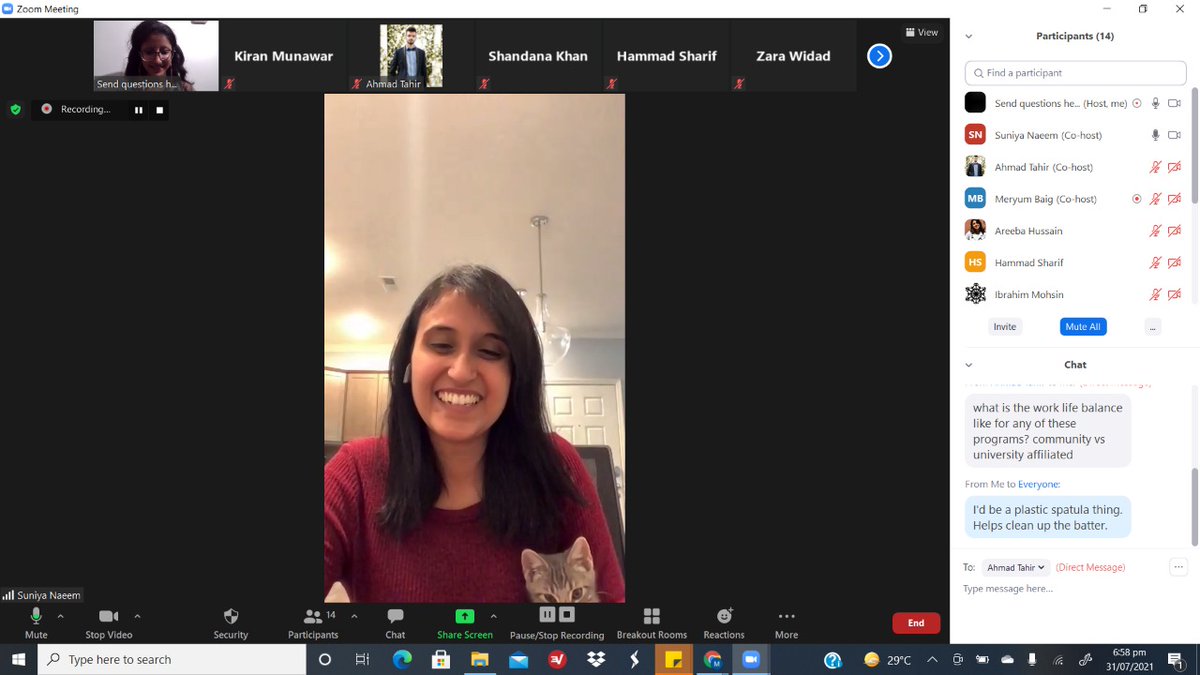Click the Invite button
The image size is (1200, 675).
[x=1005, y=327]
